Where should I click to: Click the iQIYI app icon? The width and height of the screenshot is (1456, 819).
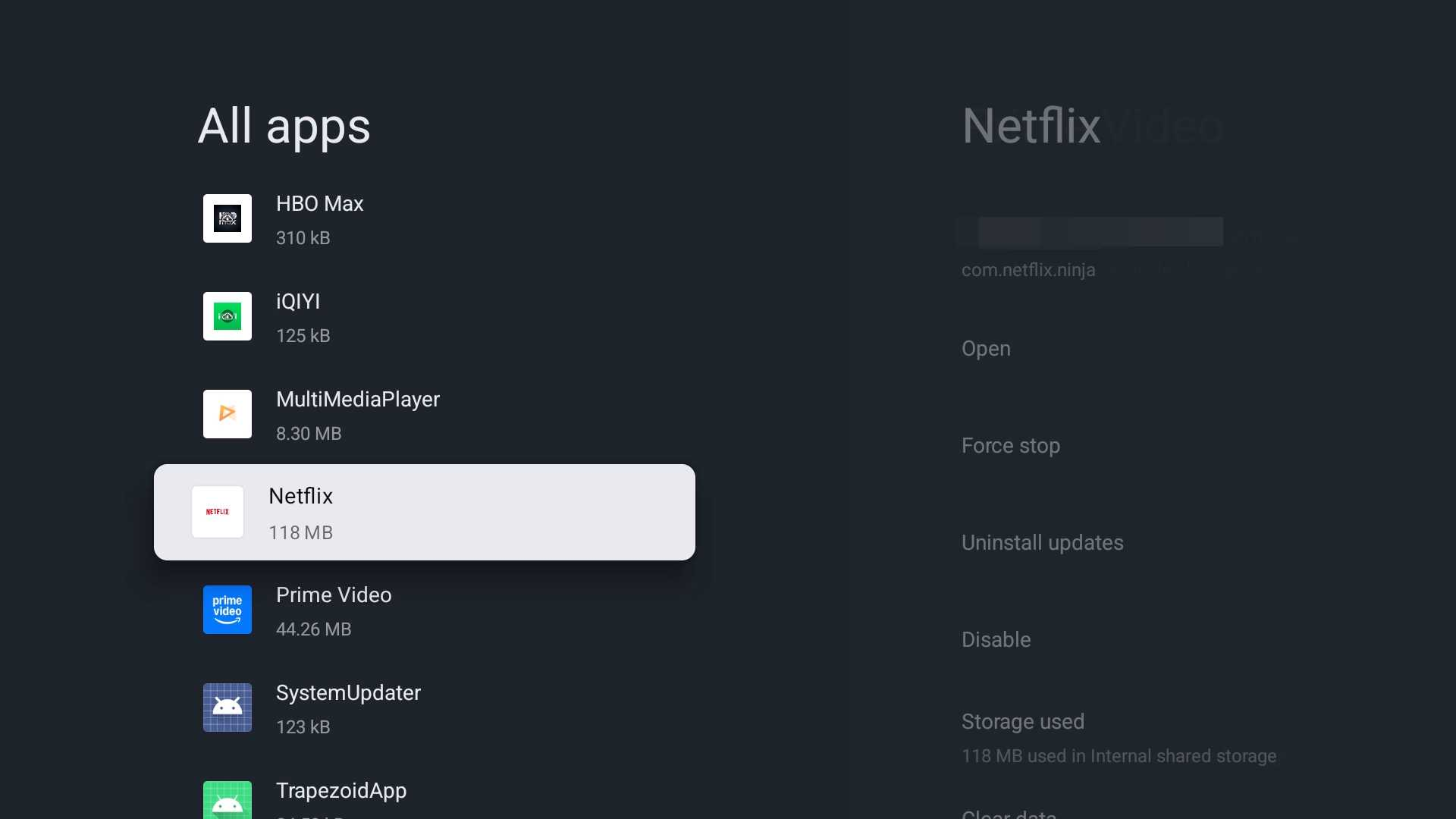pyautogui.click(x=227, y=316)
